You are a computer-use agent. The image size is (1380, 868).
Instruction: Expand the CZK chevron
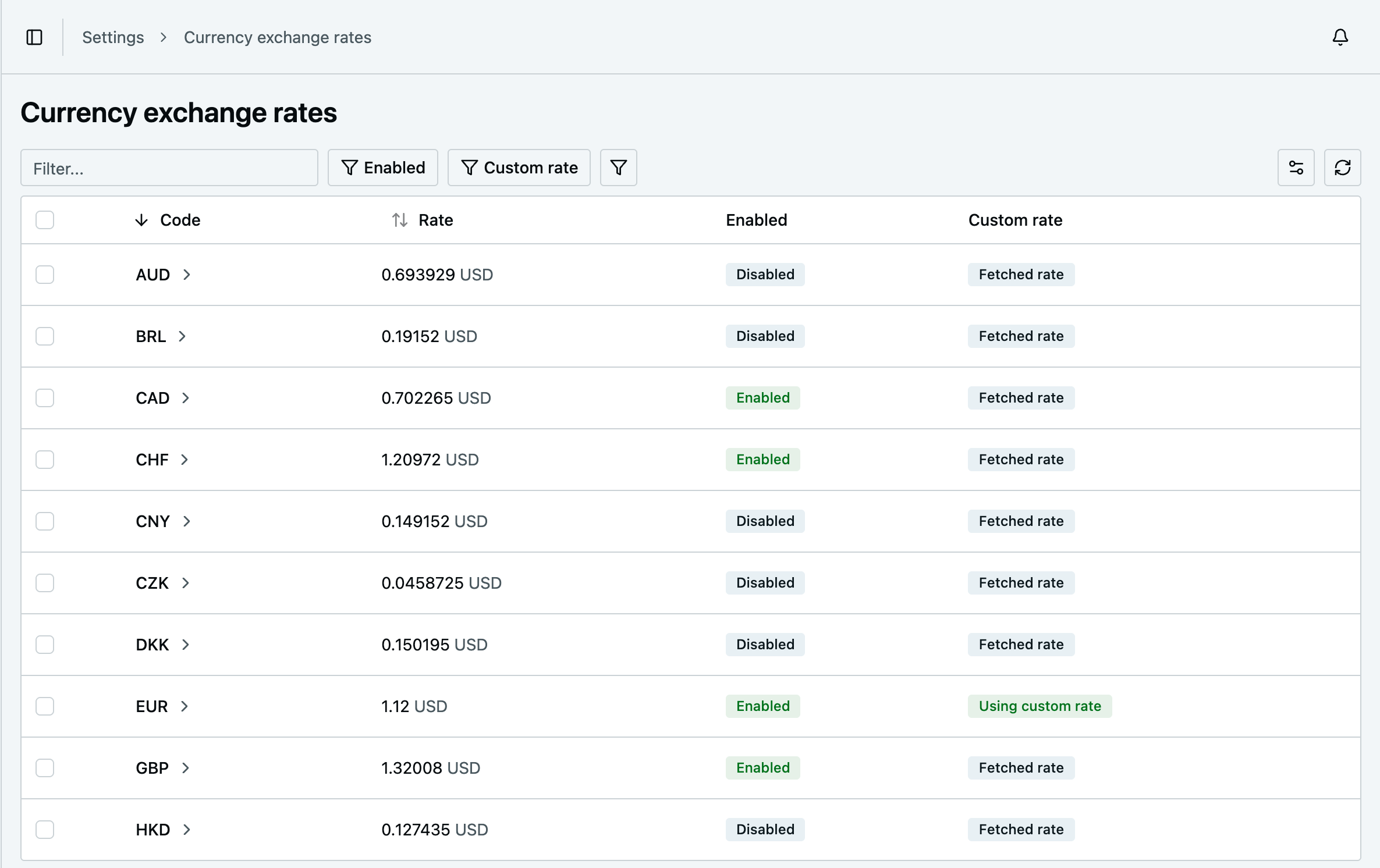186,583
